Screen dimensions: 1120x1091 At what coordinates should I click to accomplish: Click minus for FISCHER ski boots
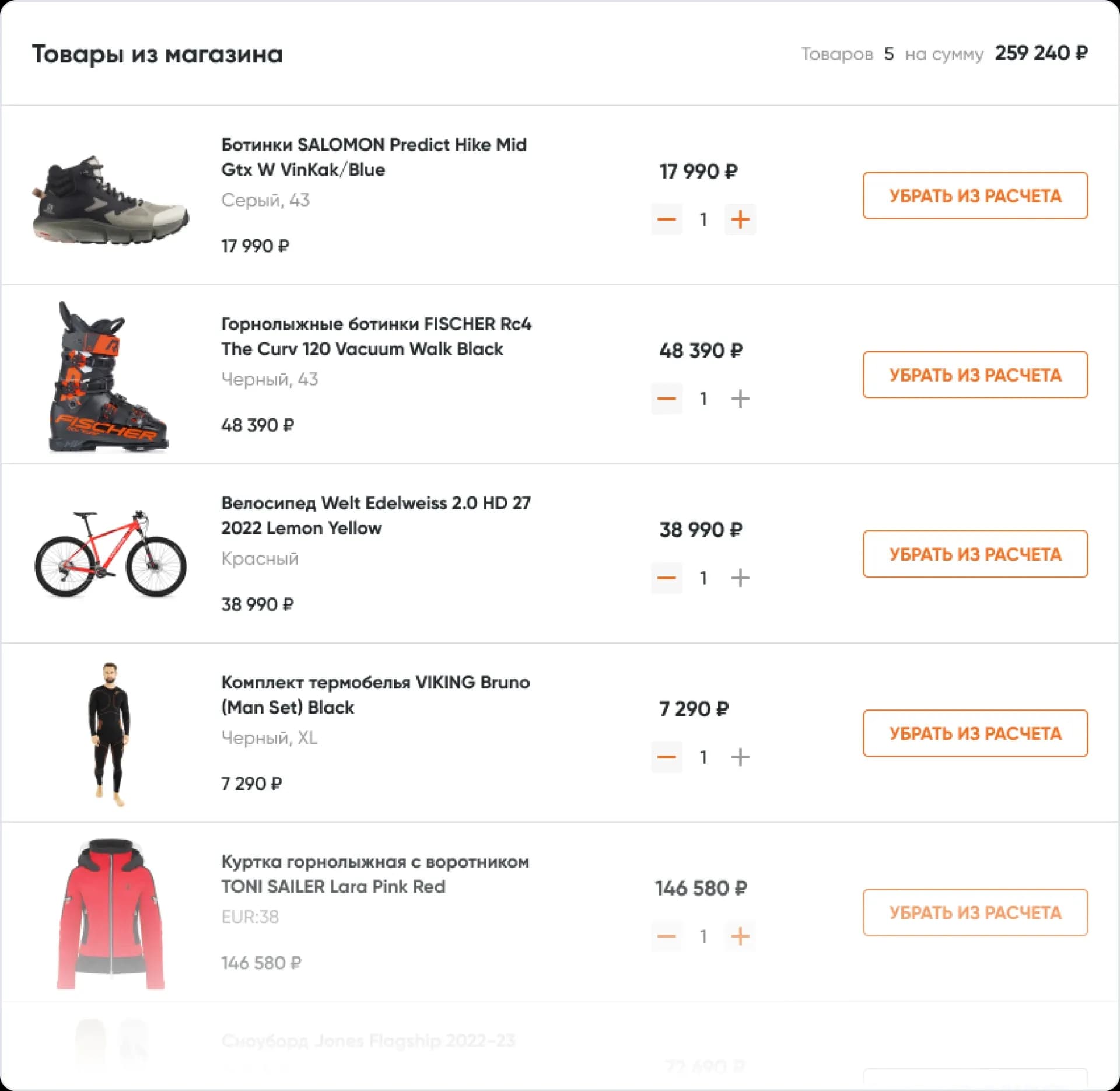coord(667,398)
